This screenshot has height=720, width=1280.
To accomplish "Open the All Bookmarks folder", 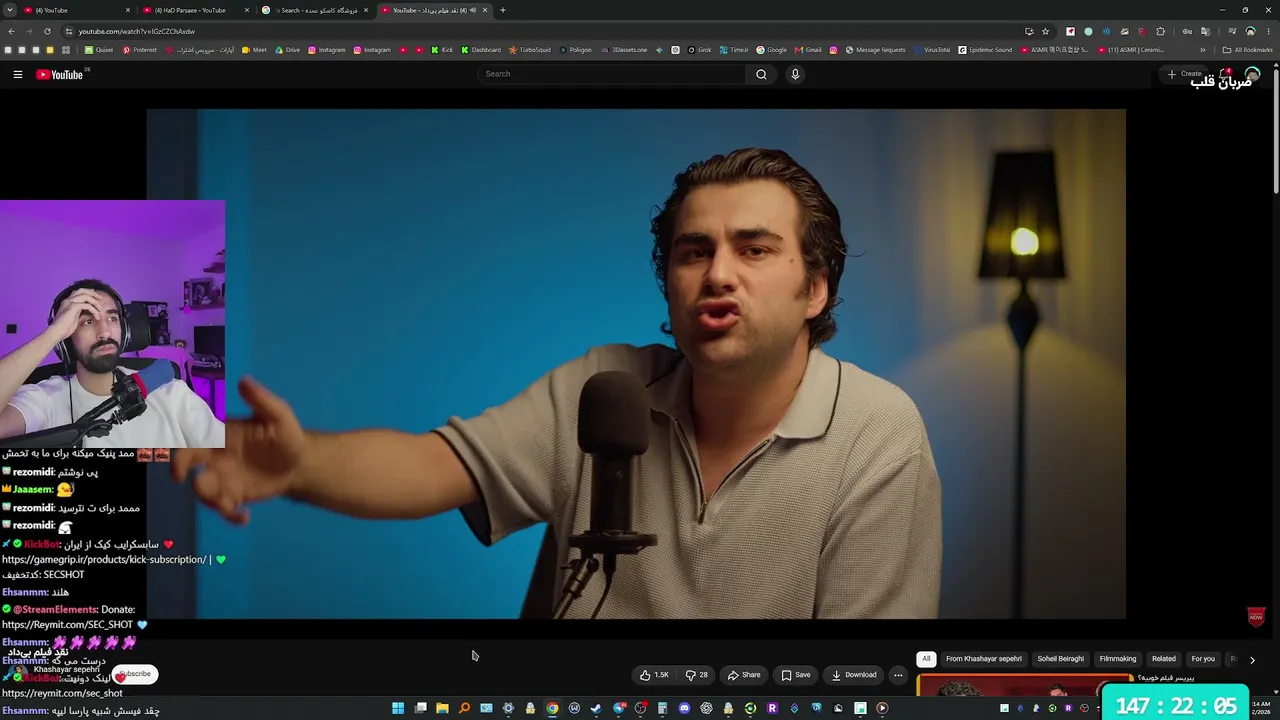I will tap(1248, 50).
